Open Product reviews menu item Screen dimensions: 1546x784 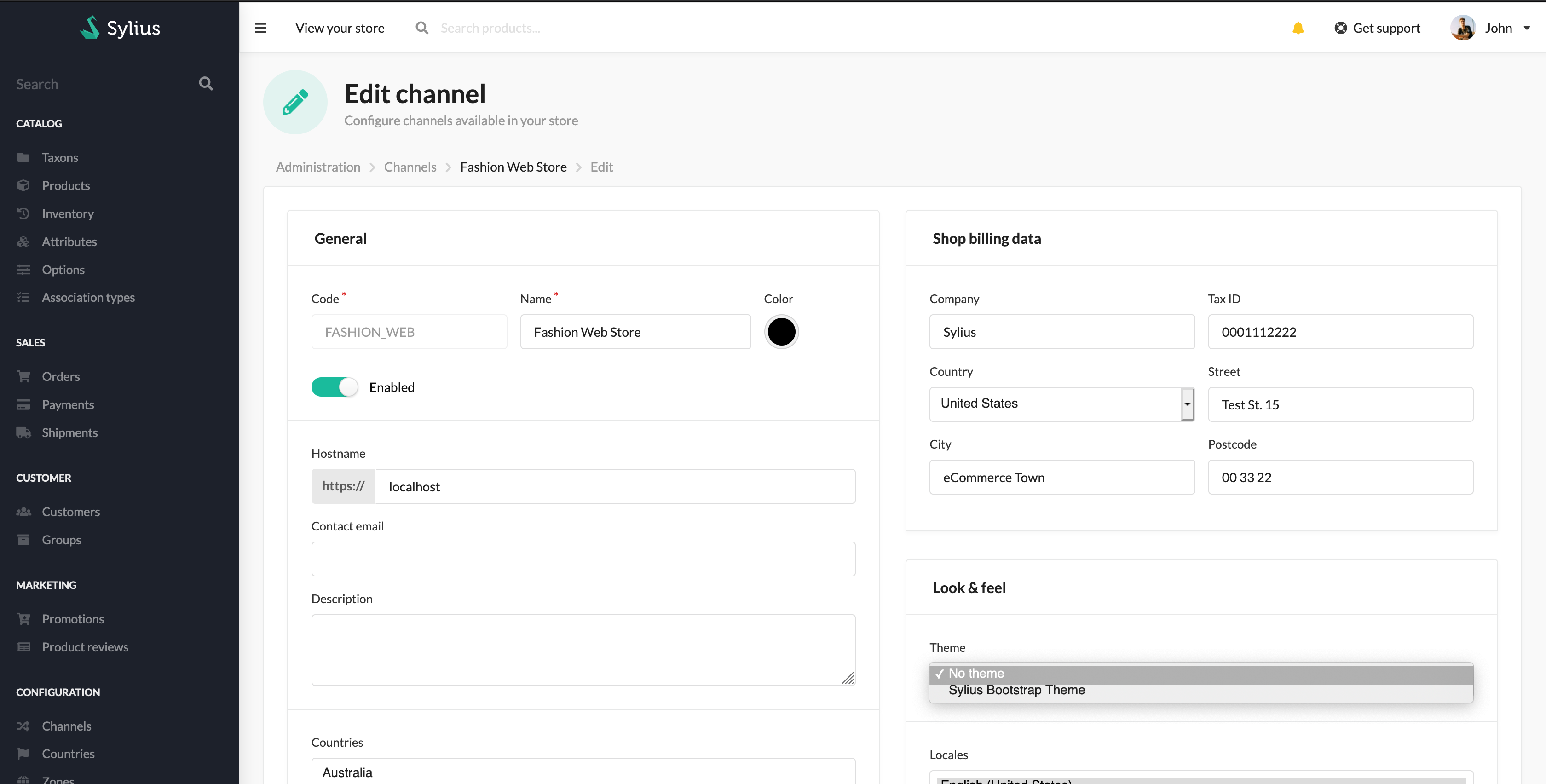coord(85,647)
